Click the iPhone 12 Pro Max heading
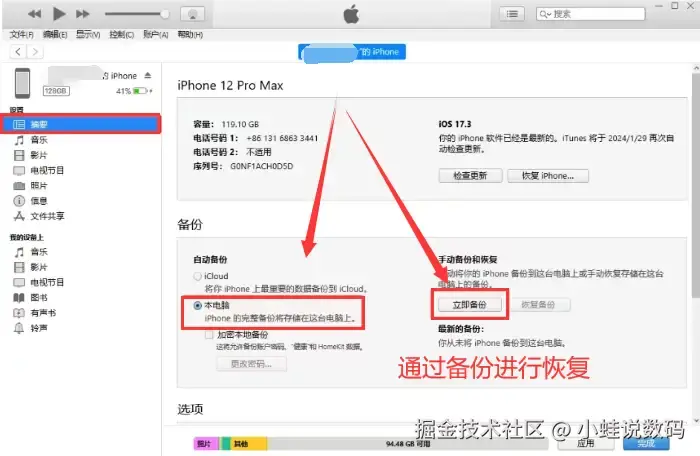This screenshot has height=456, width=700. point(230,85)
